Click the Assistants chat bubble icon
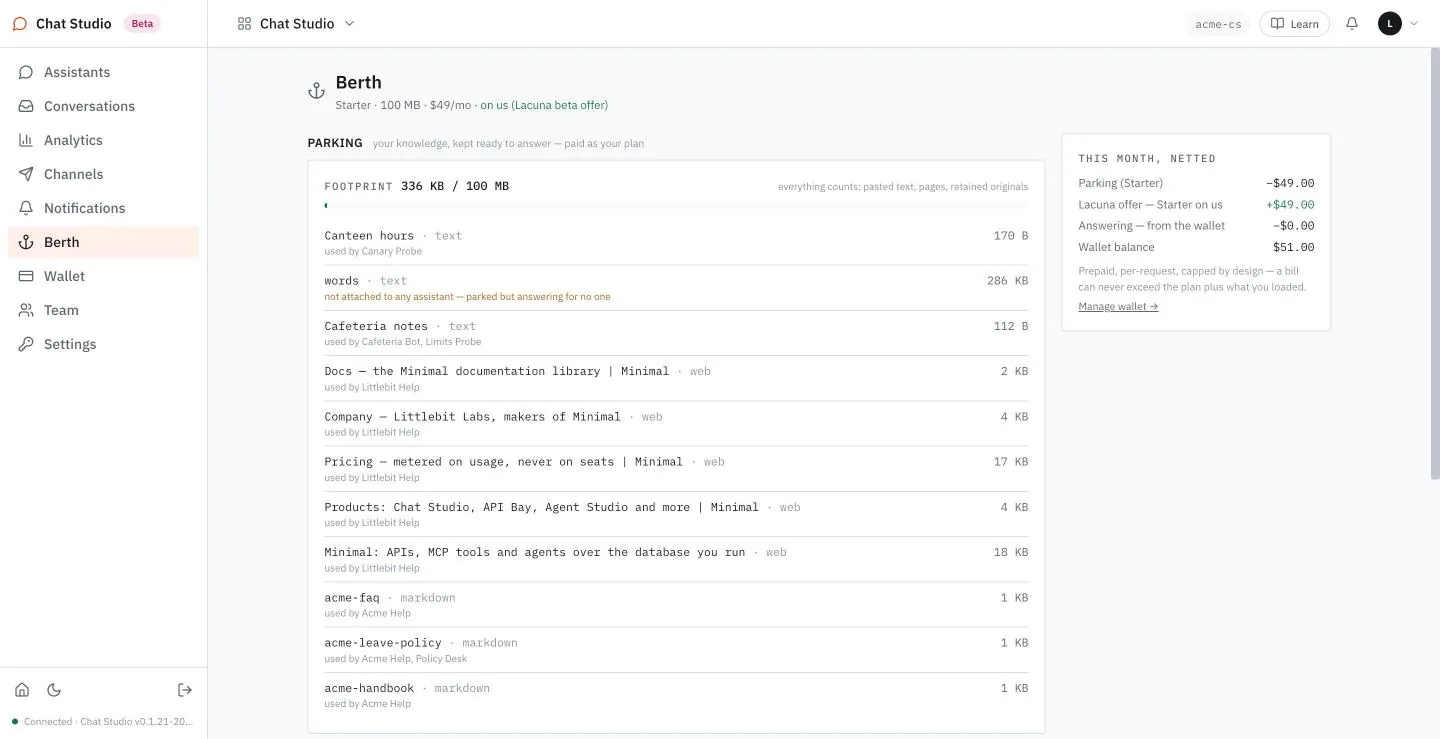 point(26,72)
